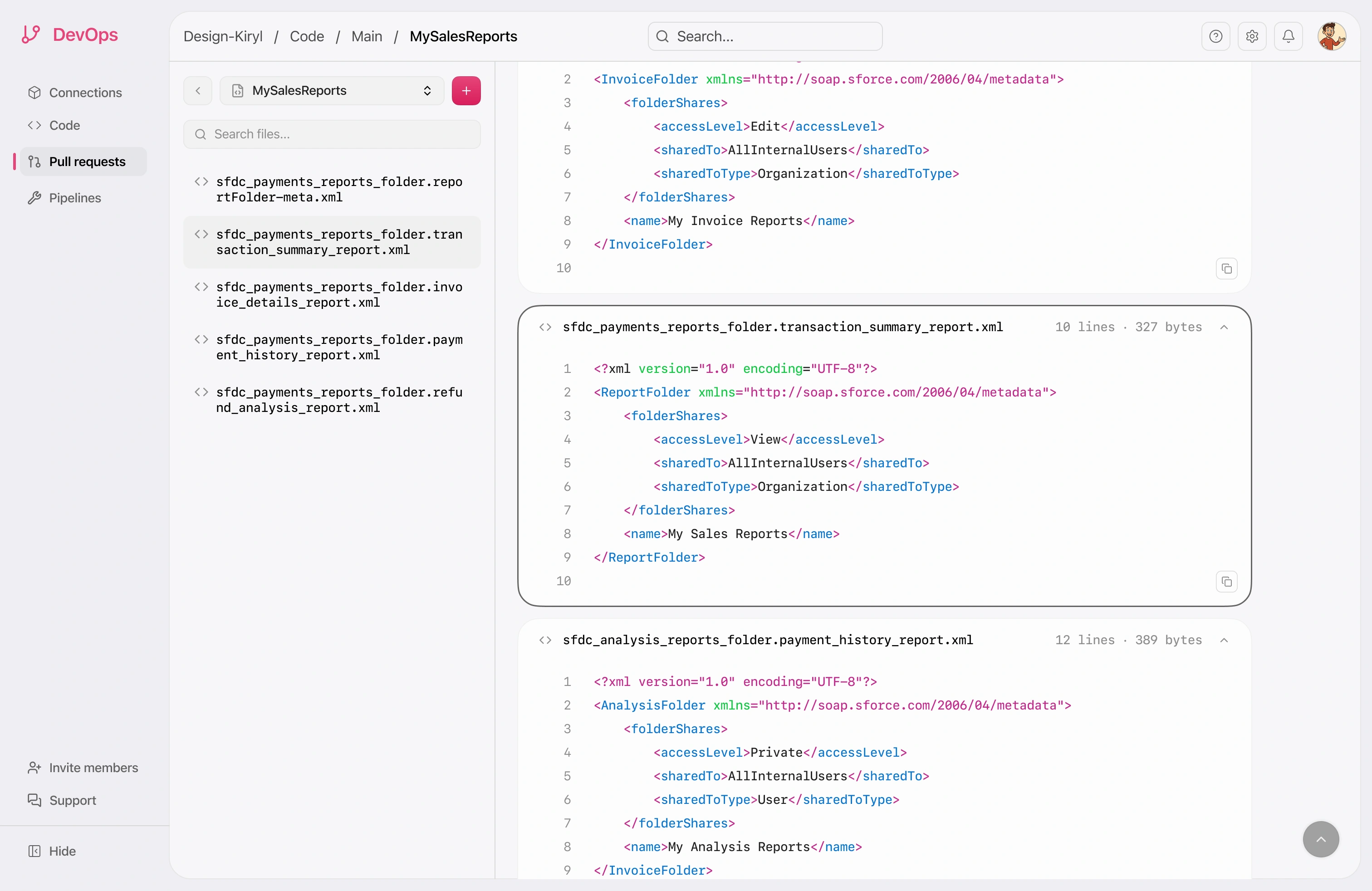Screen dimensions: 1372x891
Task: Open notifications bell icon
Action: [1288, 36]
